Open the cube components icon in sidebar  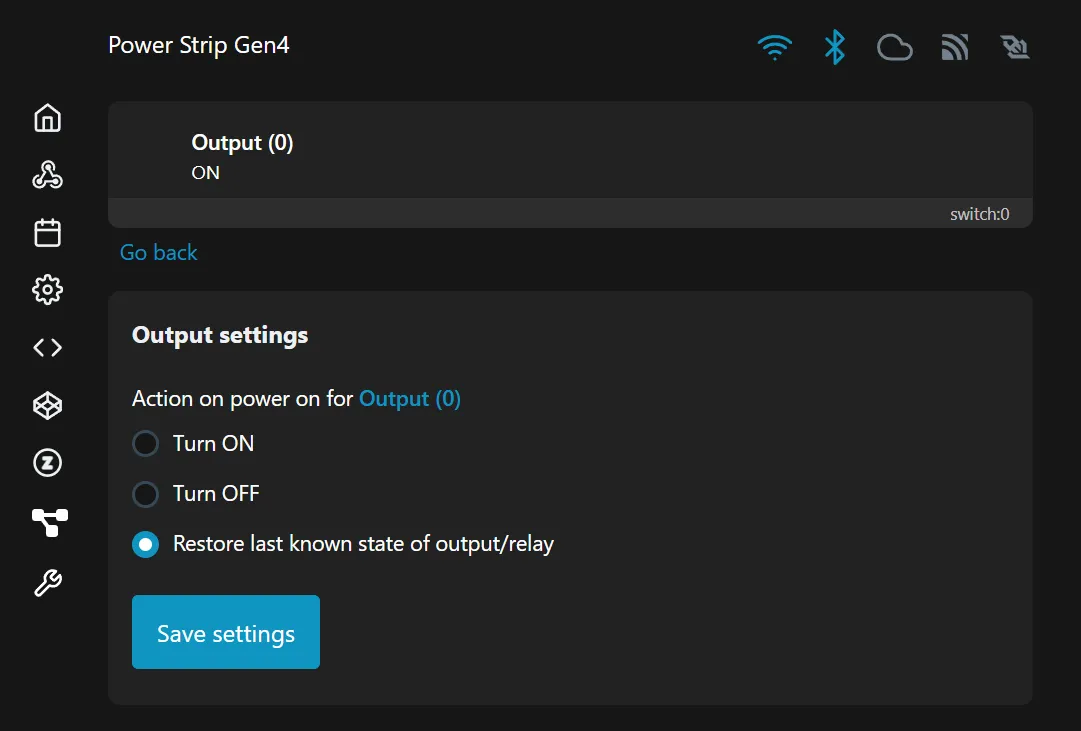click(x=48, y=405)
